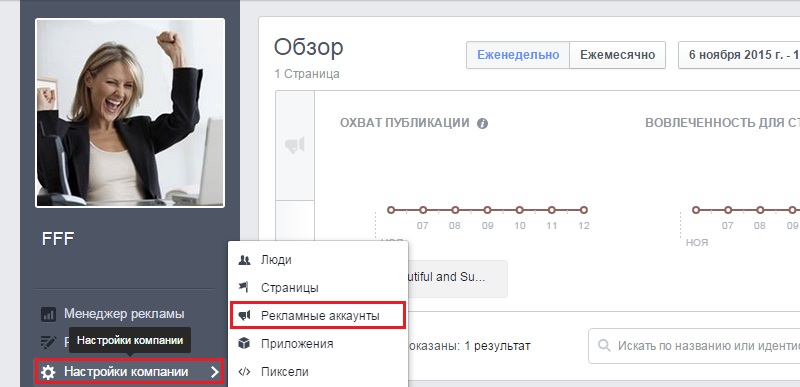Focus the Искать по названию search field
The height and width of the screenshot is (387, 800).
(694, 346)
